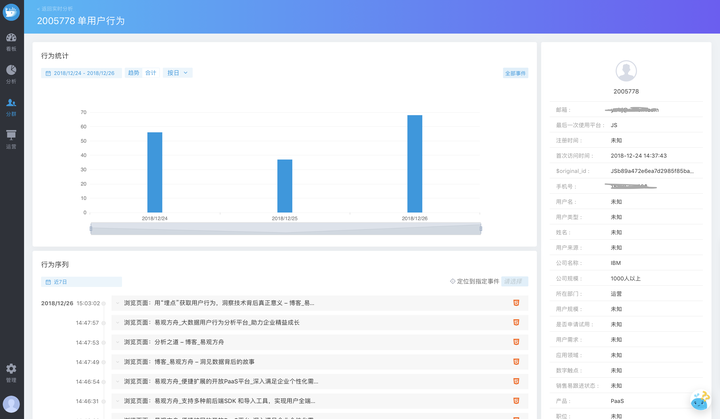
Task: Click the user ID 2005778 under the avatar
Action: click(x=626, y=91)
